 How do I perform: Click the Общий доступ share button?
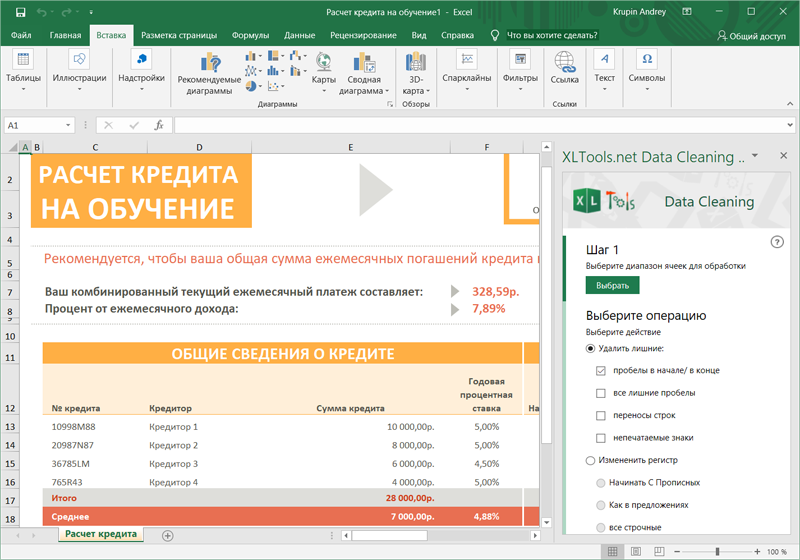click(x=752, y=35)
